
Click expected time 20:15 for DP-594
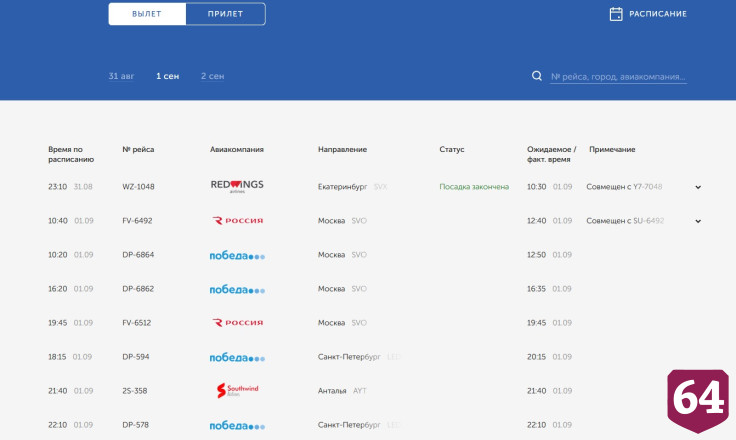coord(536,357)
